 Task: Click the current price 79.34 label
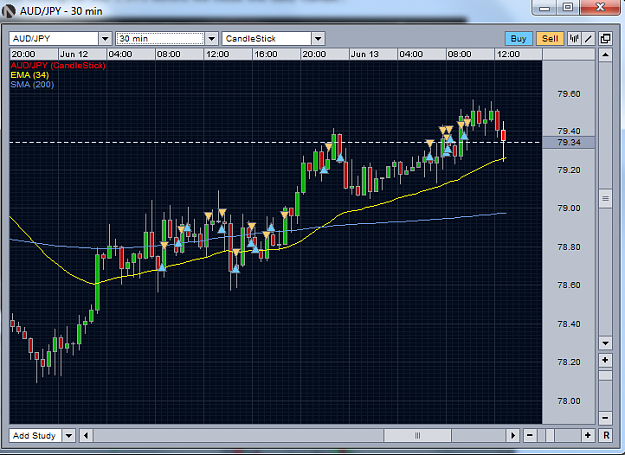click(569, 142)
